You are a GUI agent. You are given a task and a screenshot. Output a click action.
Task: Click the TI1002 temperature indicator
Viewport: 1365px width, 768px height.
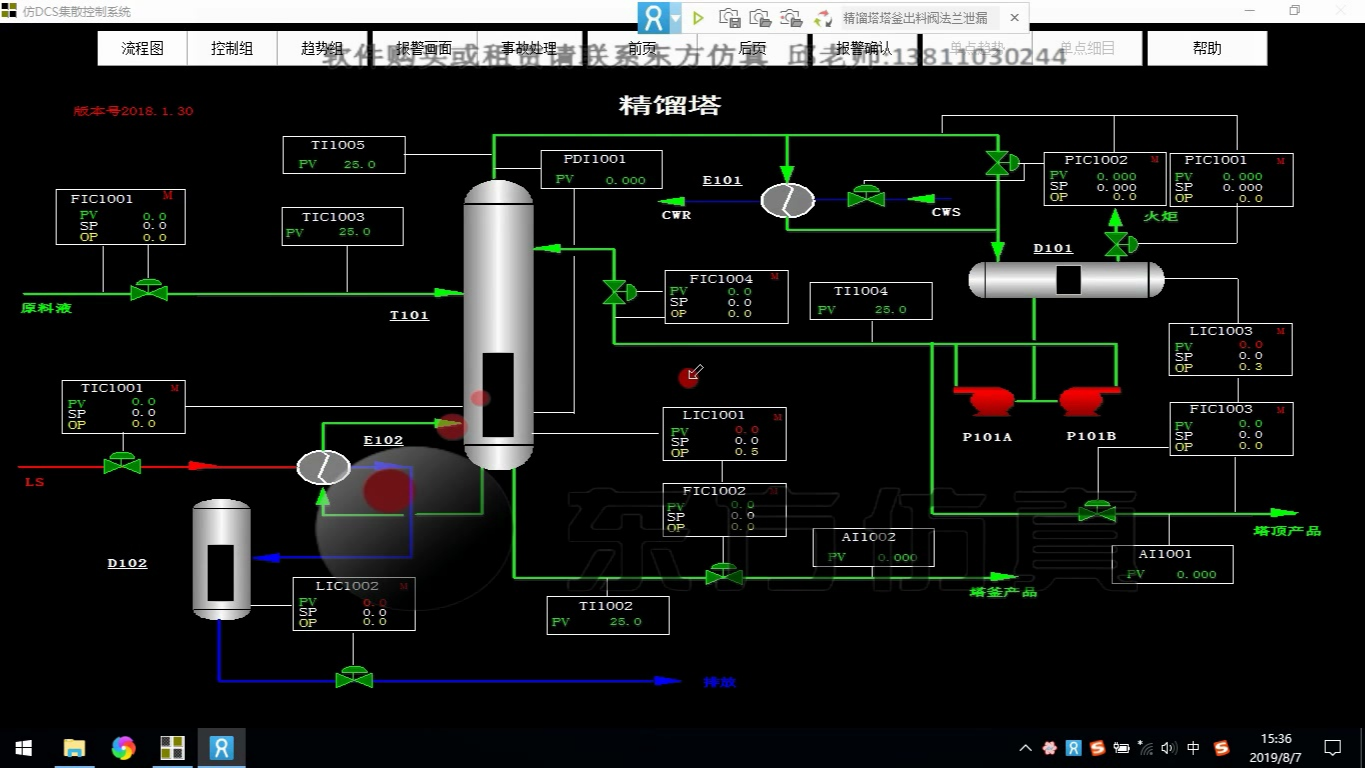[x=608, y=615]
